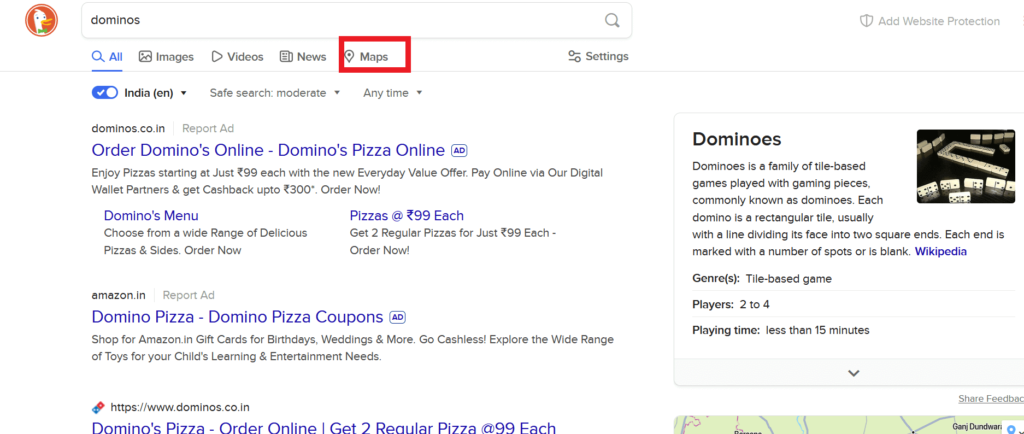Open Domino Pizza Coupons ad result
The height and width of the screenshot is (434, 1024).
point(237,317)
